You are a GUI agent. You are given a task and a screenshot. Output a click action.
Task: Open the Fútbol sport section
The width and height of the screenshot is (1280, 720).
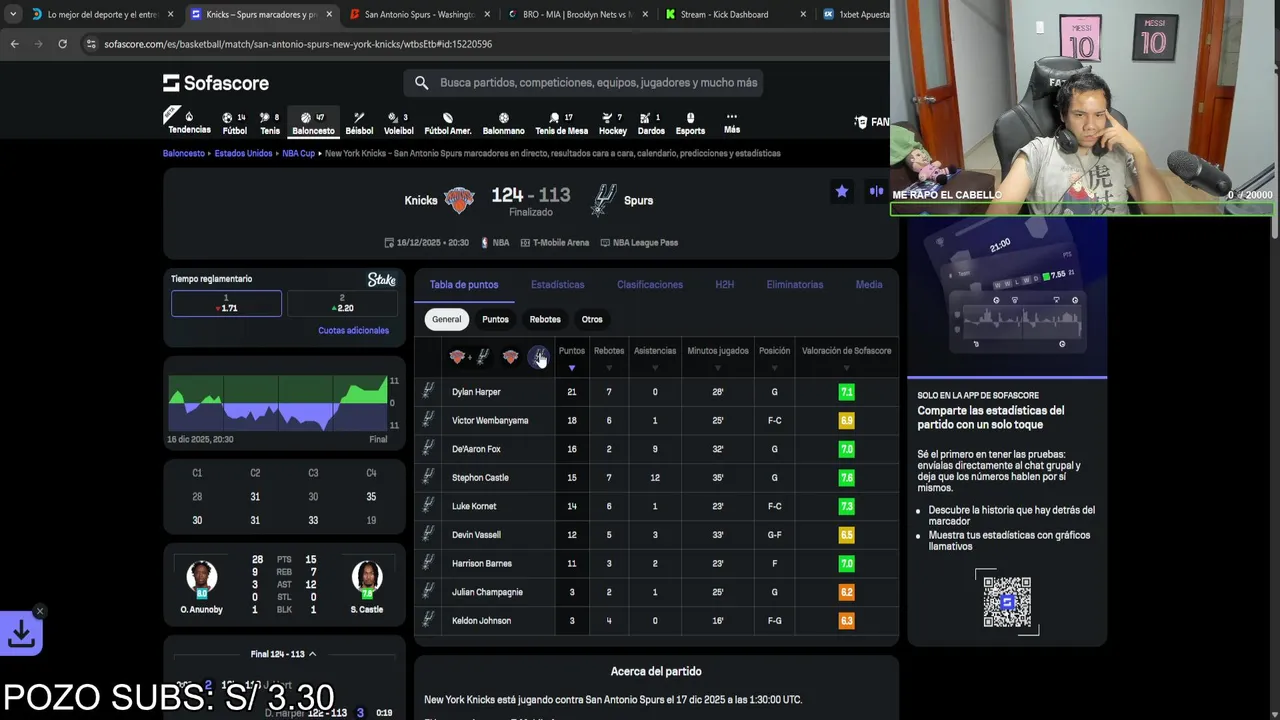click(234, 123)
